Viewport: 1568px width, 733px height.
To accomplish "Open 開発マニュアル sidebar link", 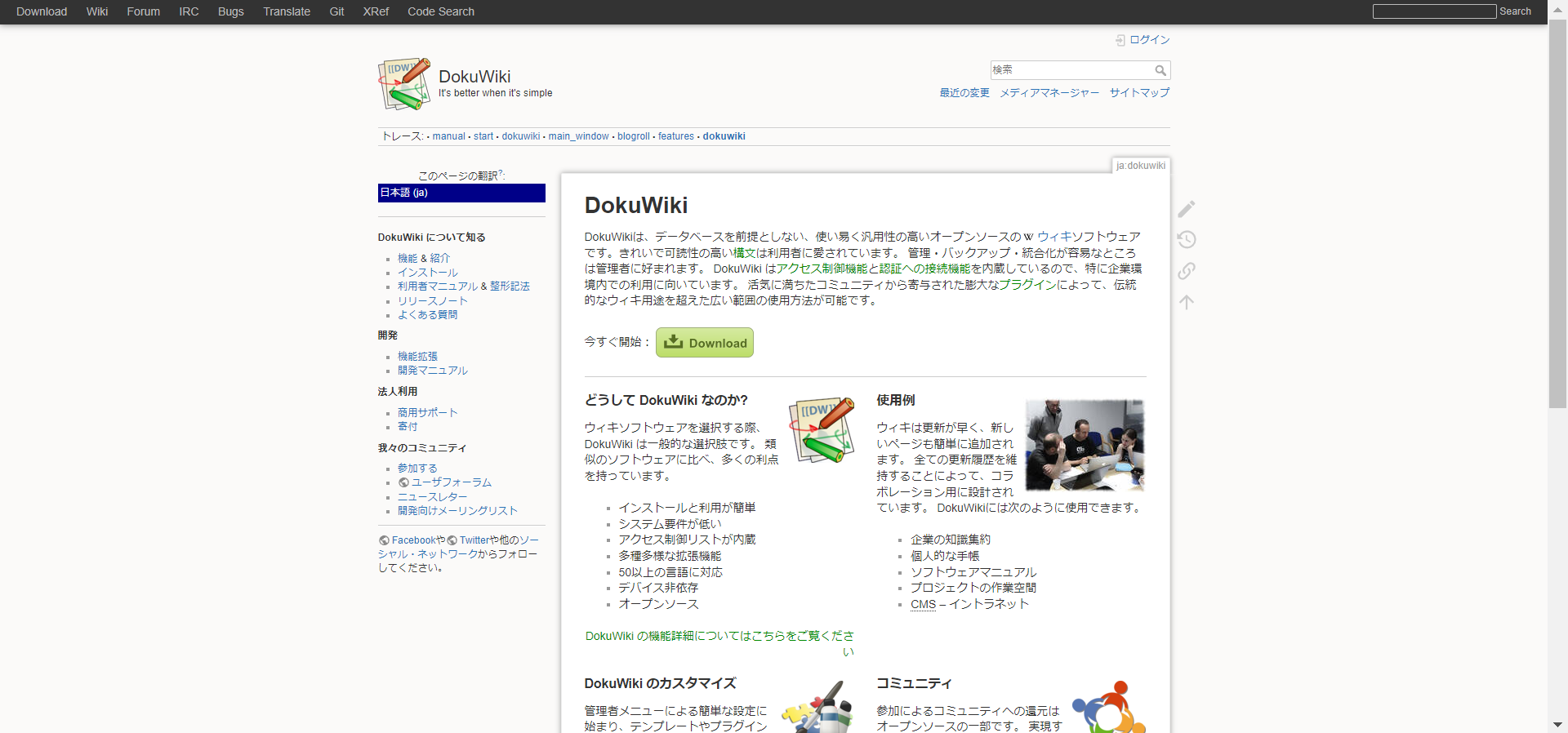I will pos(433,371).
